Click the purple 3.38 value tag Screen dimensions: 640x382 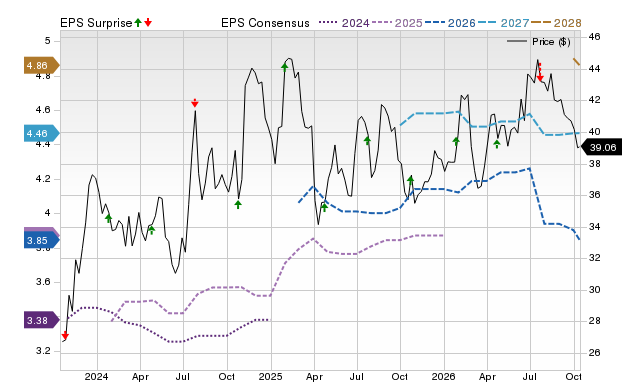pos(41,320)
